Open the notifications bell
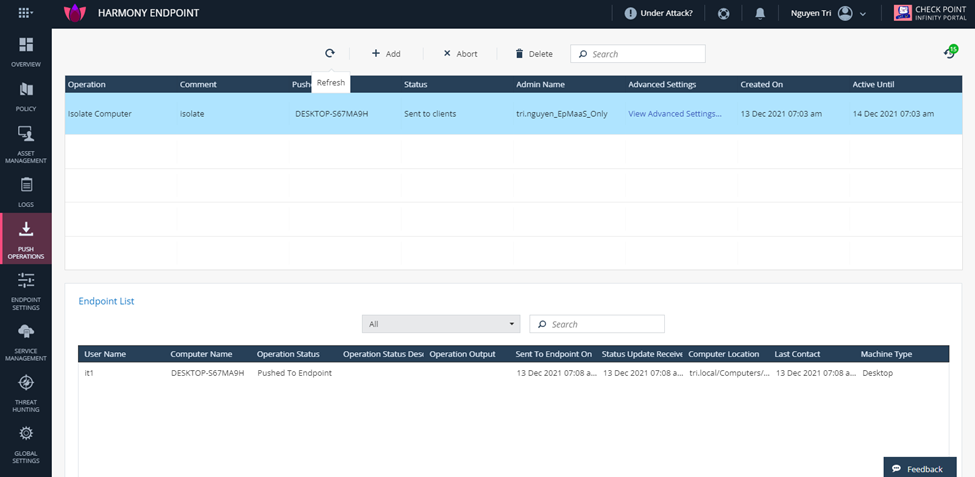Viewport: 975px width, 477px height. coord(760,13)
